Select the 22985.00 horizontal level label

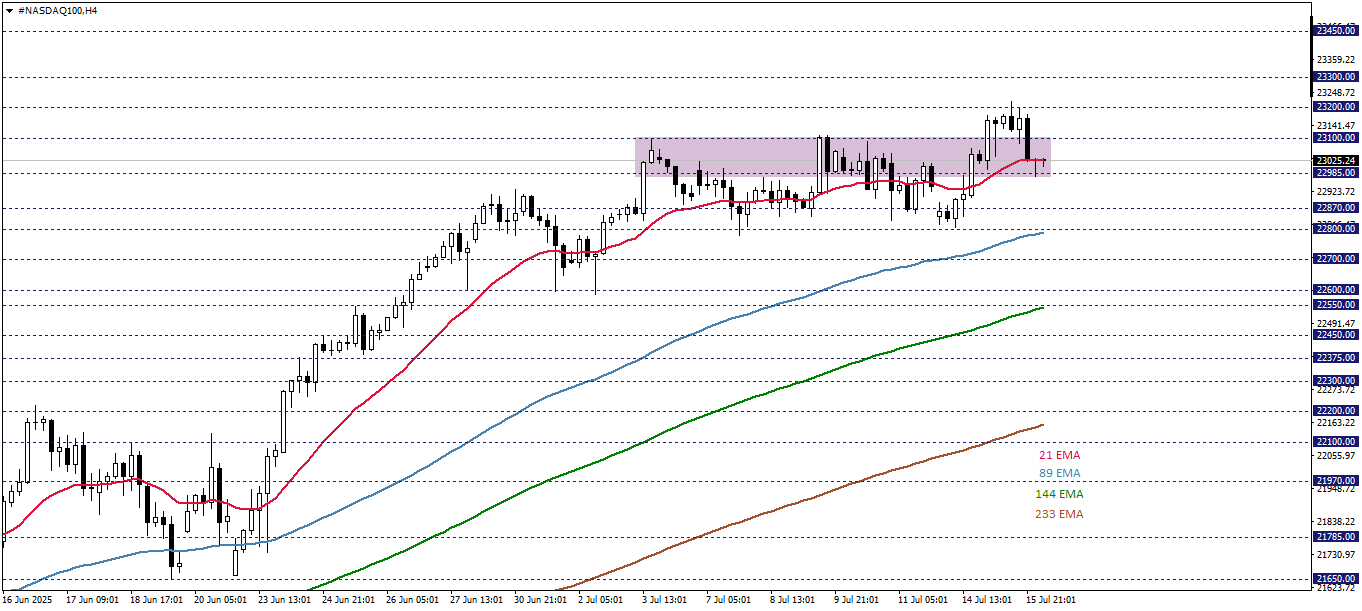click(1336, 172)
